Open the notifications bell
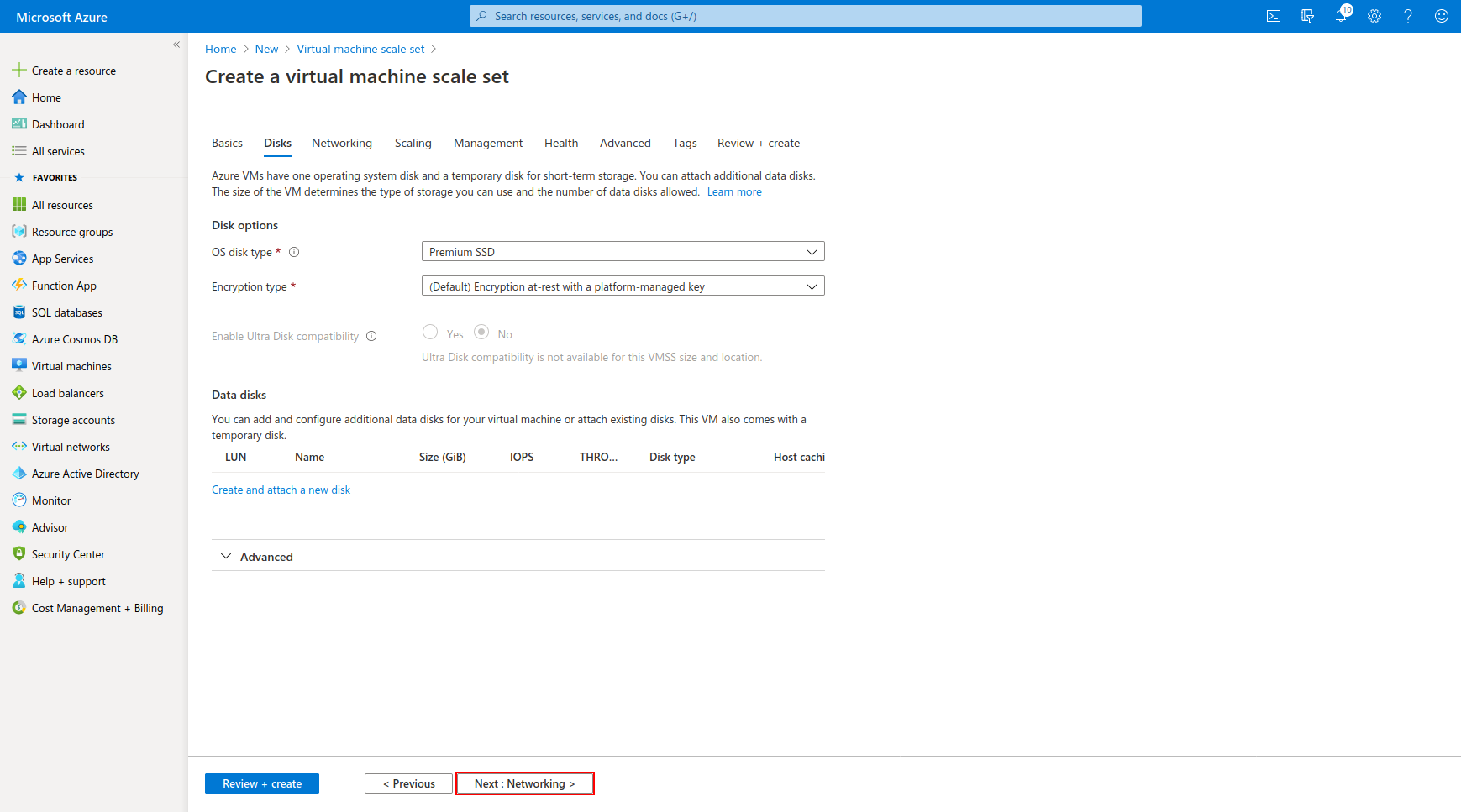Image resolution: width=1461 pixels, height=812 pixels. [1341, 16]
